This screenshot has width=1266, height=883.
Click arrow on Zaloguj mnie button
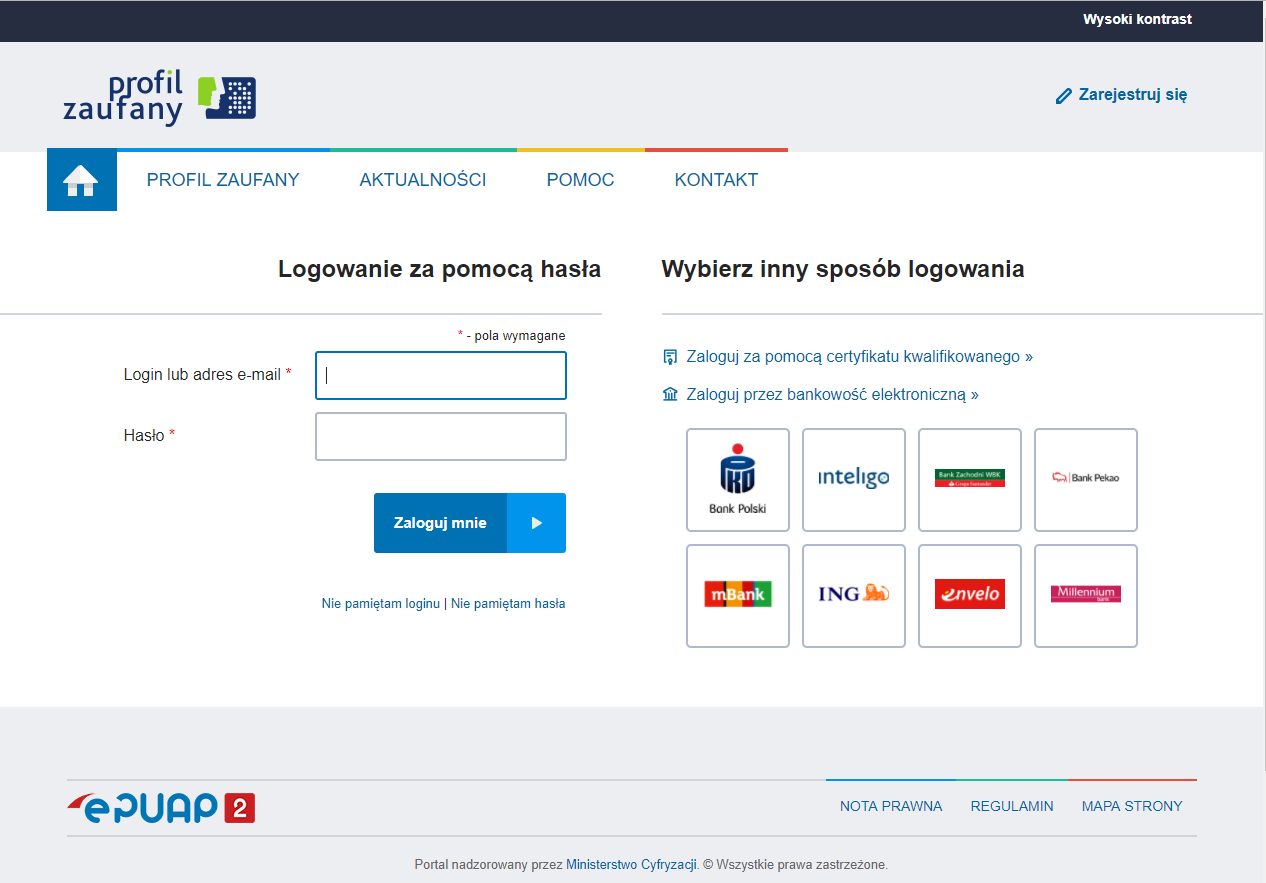coord(537,523)
